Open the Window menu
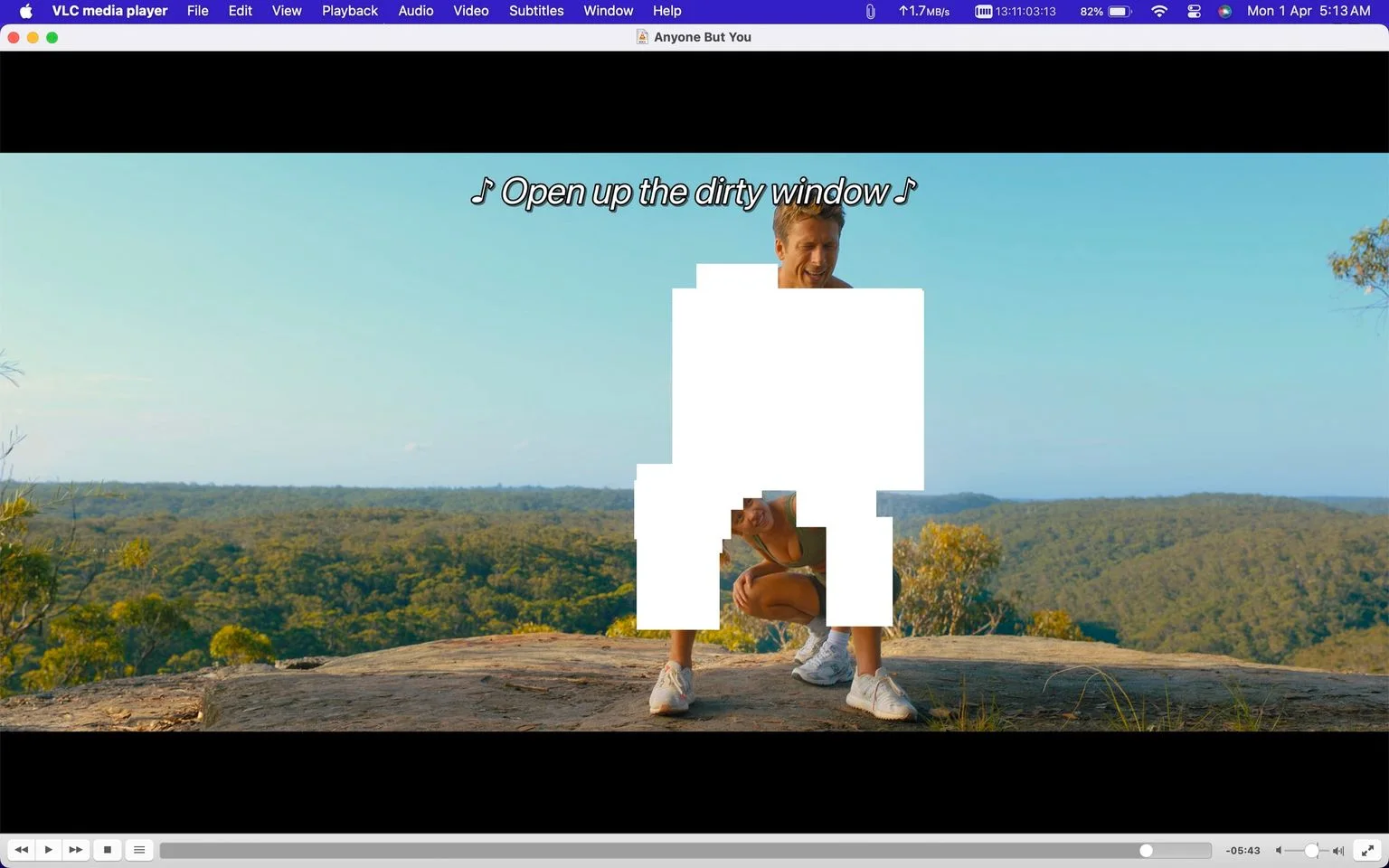The image size is (1389, 868). click(x=608, y=11)
